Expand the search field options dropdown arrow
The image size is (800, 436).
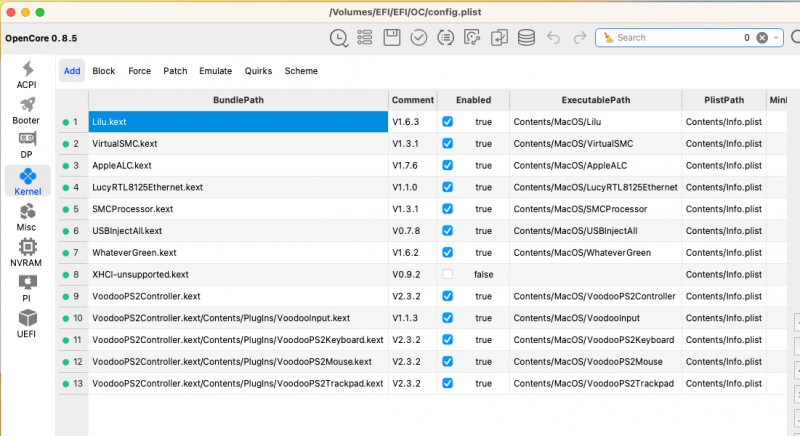778,38
